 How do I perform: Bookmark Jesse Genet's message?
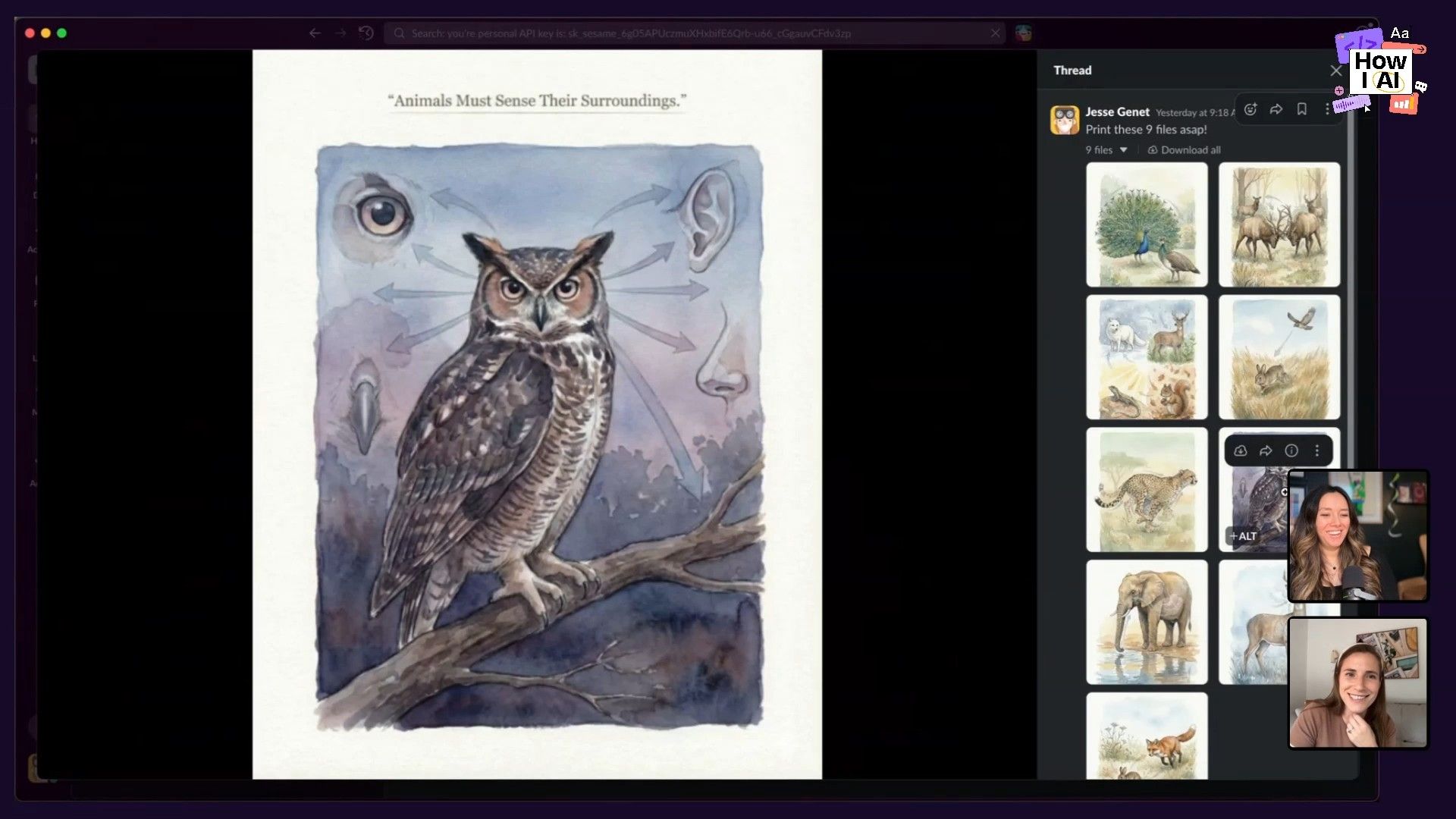point(1302,109)
